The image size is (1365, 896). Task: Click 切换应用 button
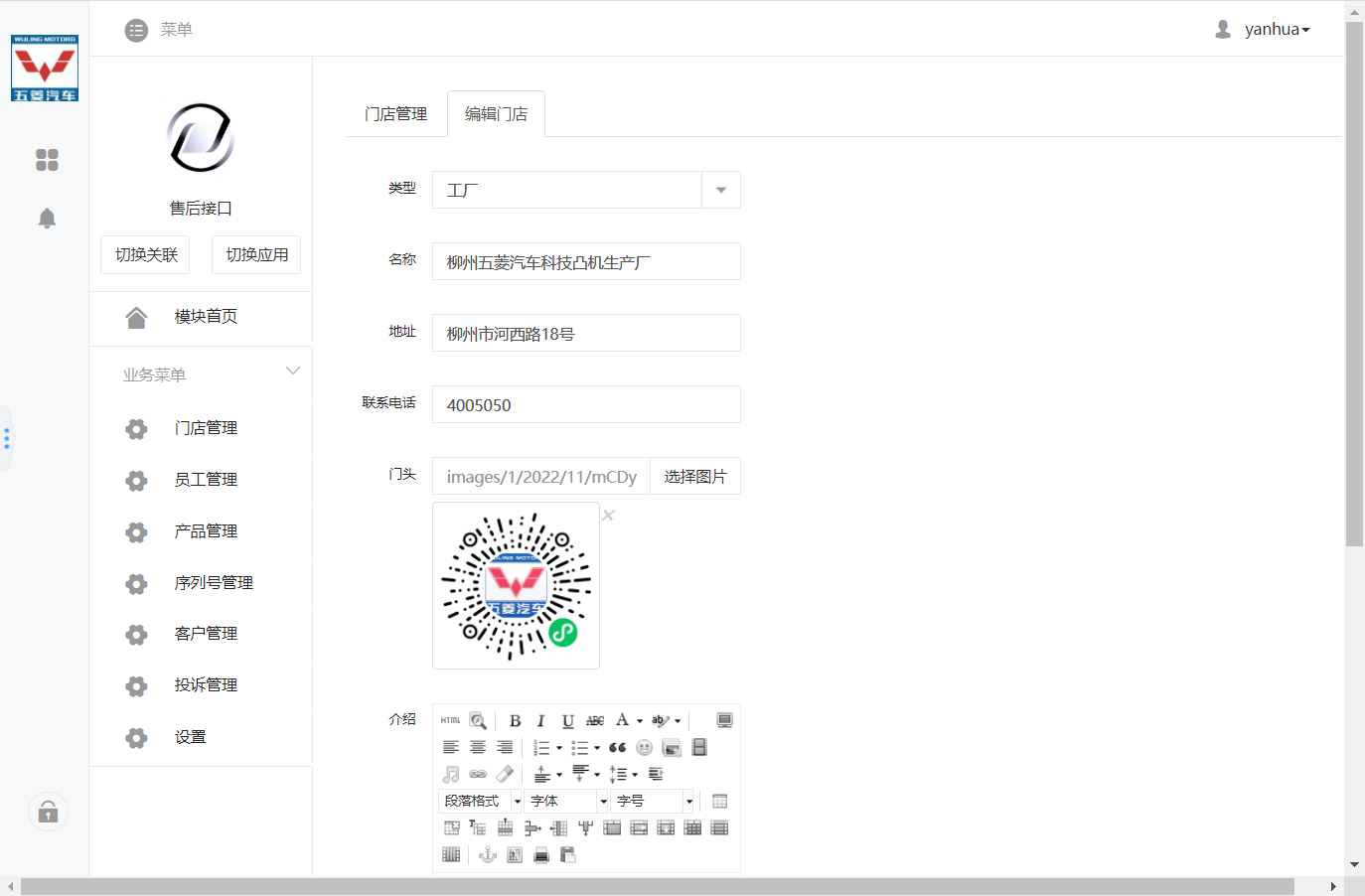pos(256,254)
